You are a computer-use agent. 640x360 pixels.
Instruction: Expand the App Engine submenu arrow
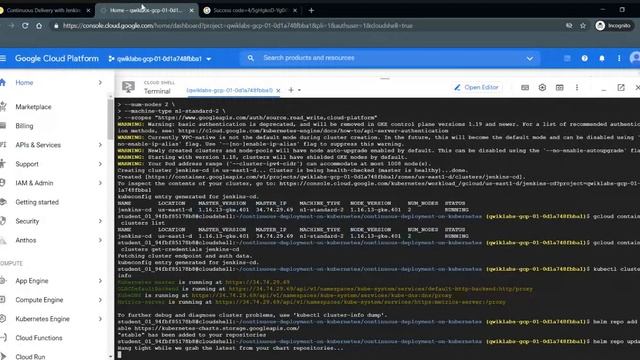pyautogui.click(x=100, y=281)
